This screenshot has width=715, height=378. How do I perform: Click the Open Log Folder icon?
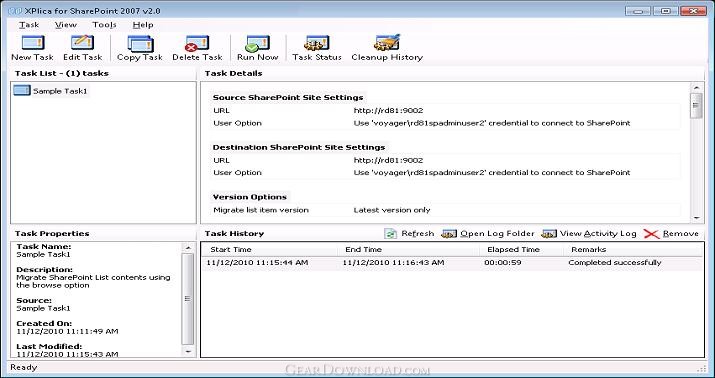449,234
